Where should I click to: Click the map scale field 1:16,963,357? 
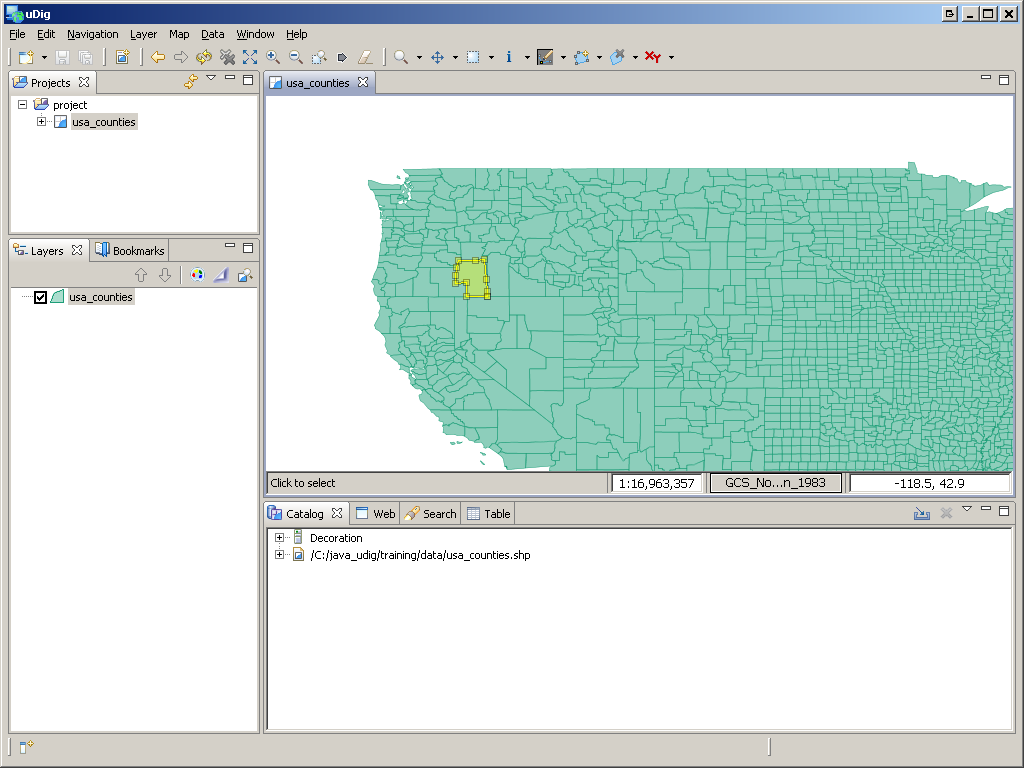[x=656, y=483]
